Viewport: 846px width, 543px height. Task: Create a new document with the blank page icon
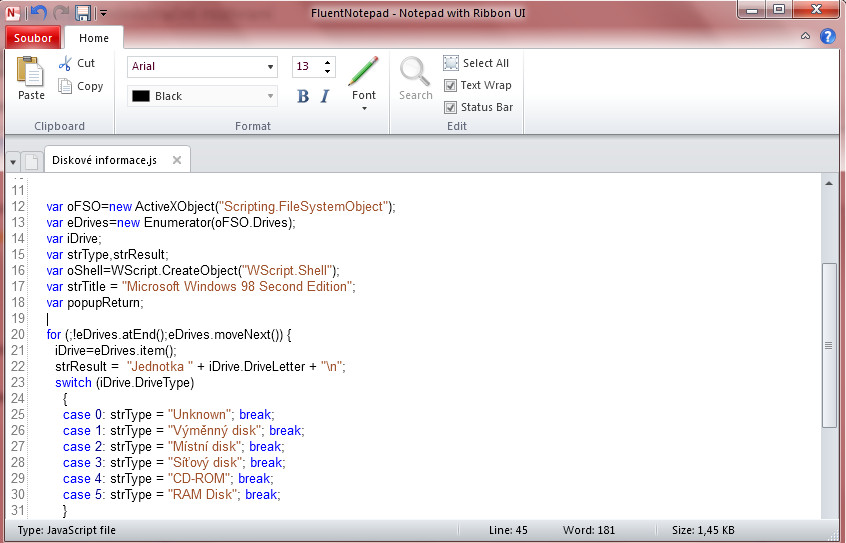click(x=32, y=161)
